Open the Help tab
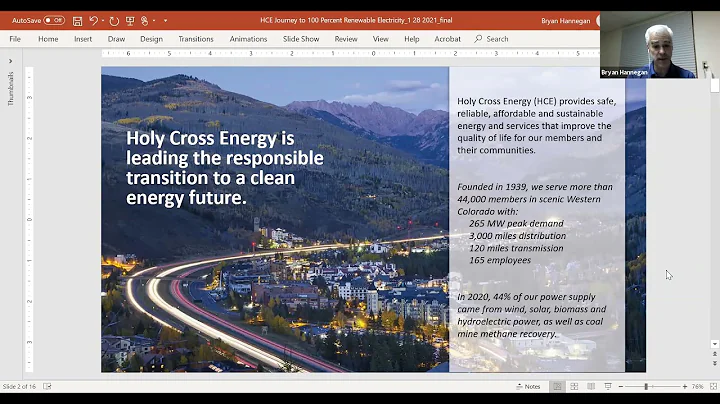This screenshot has height=404, width=720. tap(412, 39)
